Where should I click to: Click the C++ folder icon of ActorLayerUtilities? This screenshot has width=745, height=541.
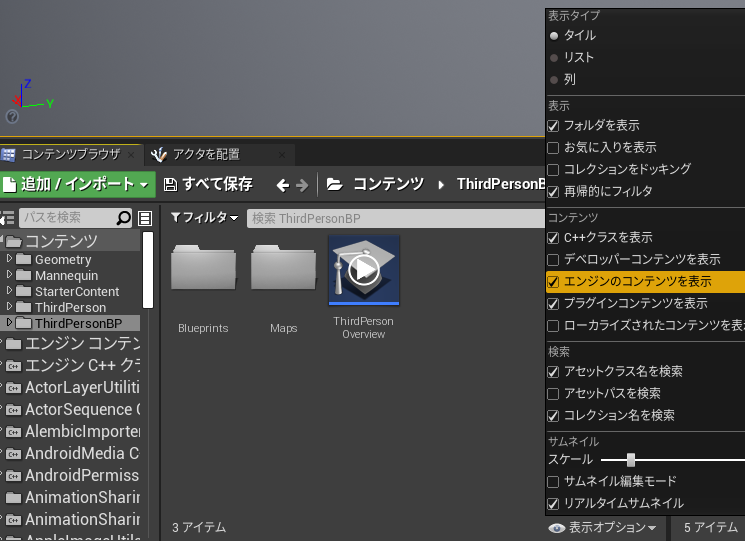pos(14,388)
